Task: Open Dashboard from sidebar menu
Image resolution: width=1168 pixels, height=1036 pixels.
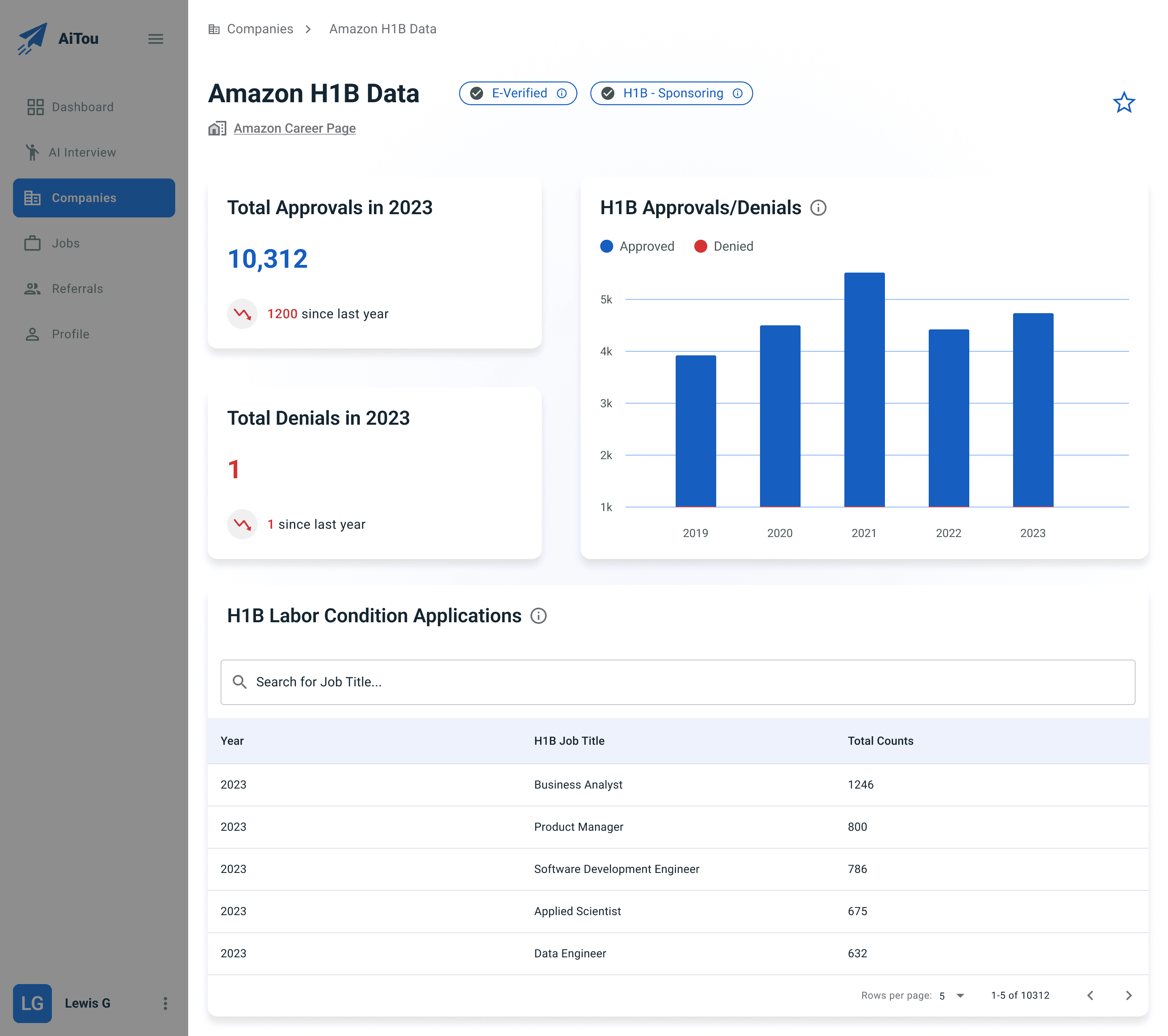Action: pos(94,107)
